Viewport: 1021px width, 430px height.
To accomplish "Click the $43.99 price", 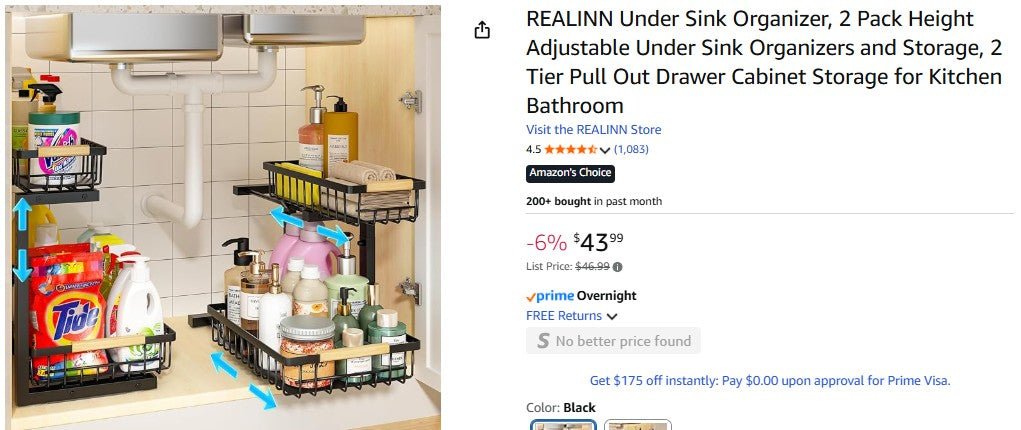I will point(598,242).
